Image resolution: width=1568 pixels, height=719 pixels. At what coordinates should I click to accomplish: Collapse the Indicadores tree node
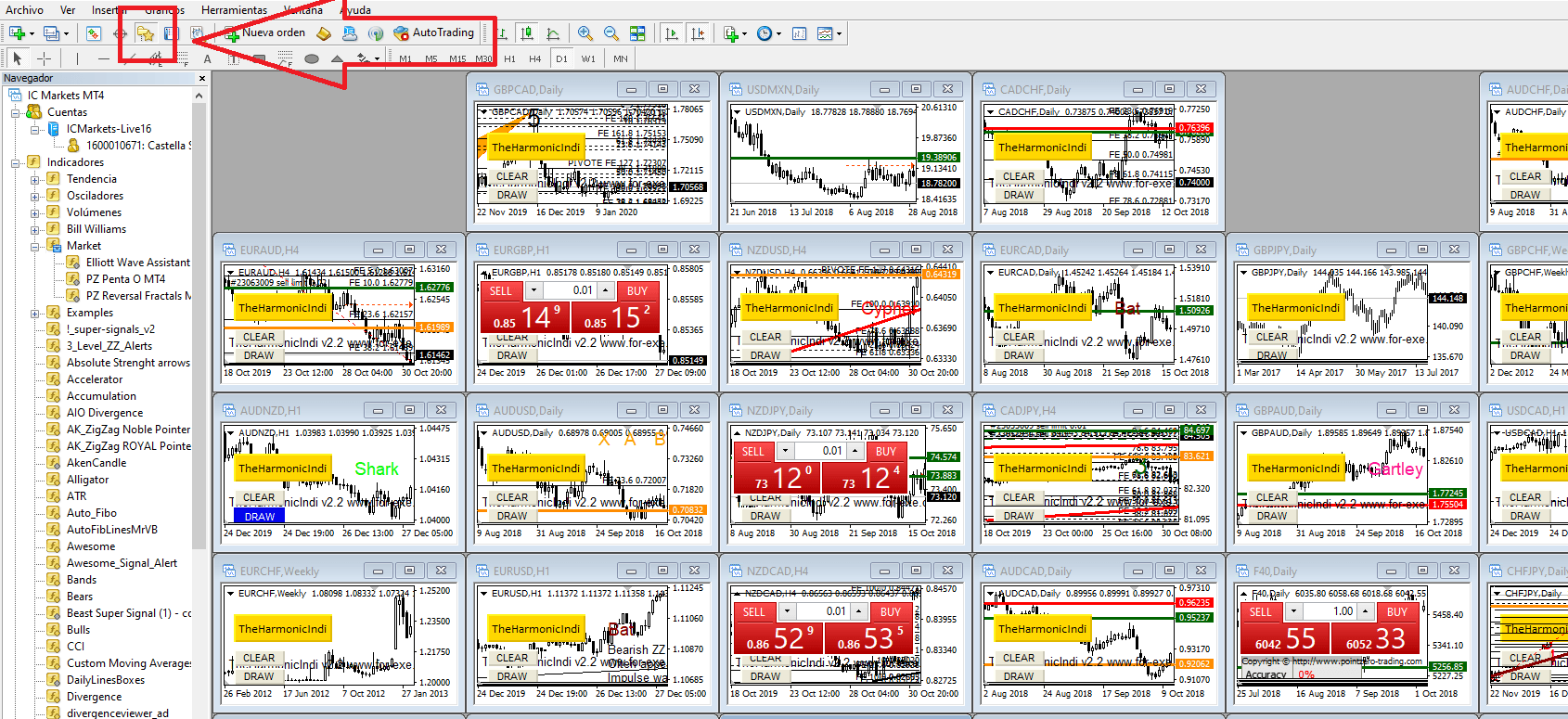coord(15,162)
